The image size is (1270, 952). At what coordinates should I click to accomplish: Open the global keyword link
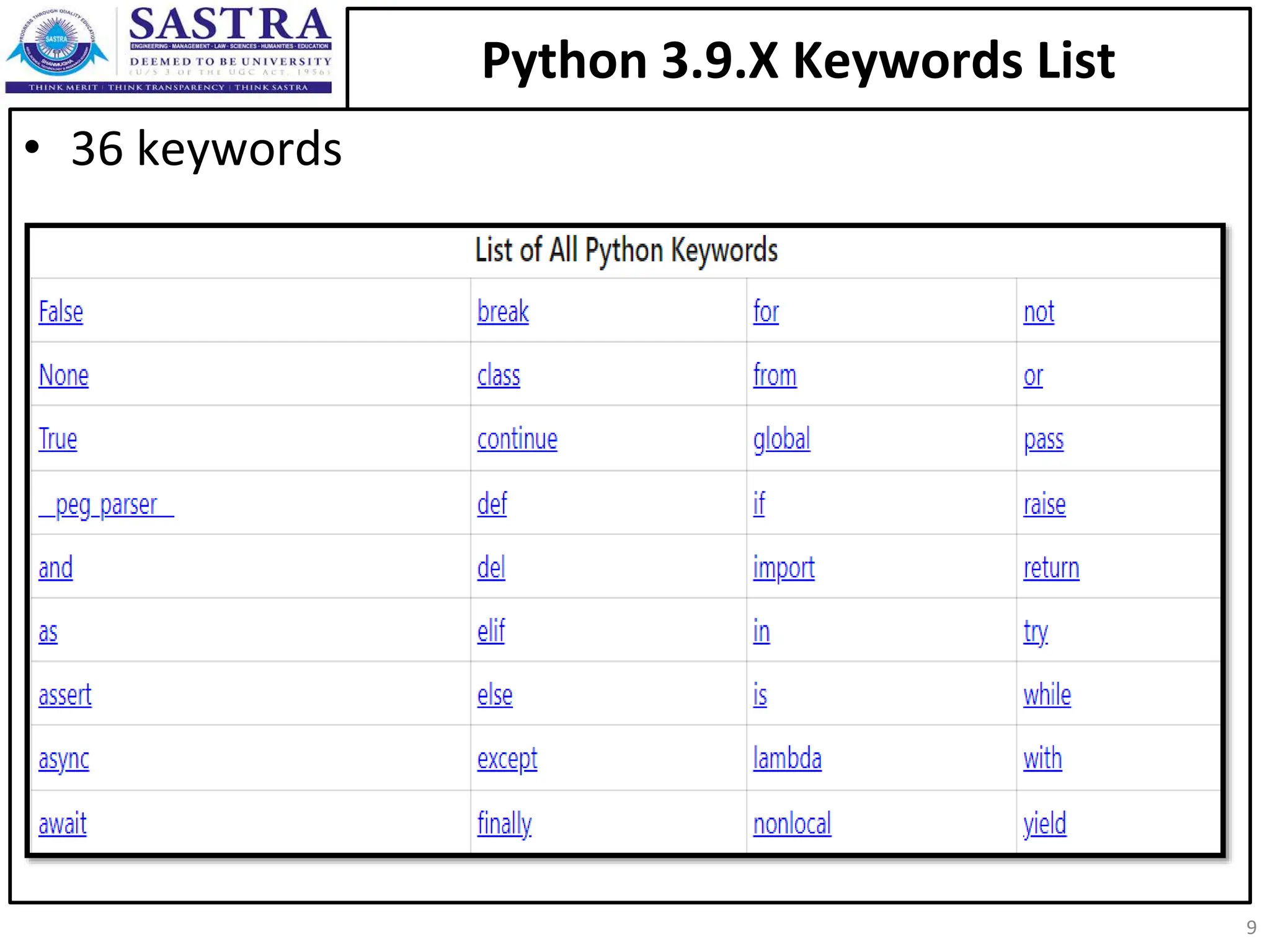pos(781,439)
